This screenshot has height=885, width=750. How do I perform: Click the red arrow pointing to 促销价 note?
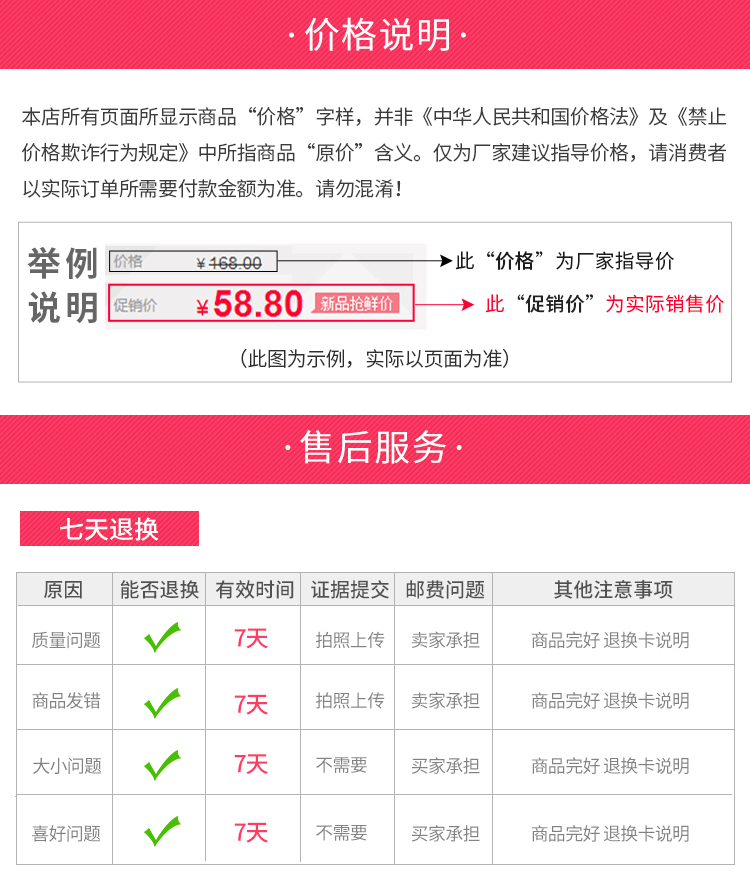pos(444,305)
